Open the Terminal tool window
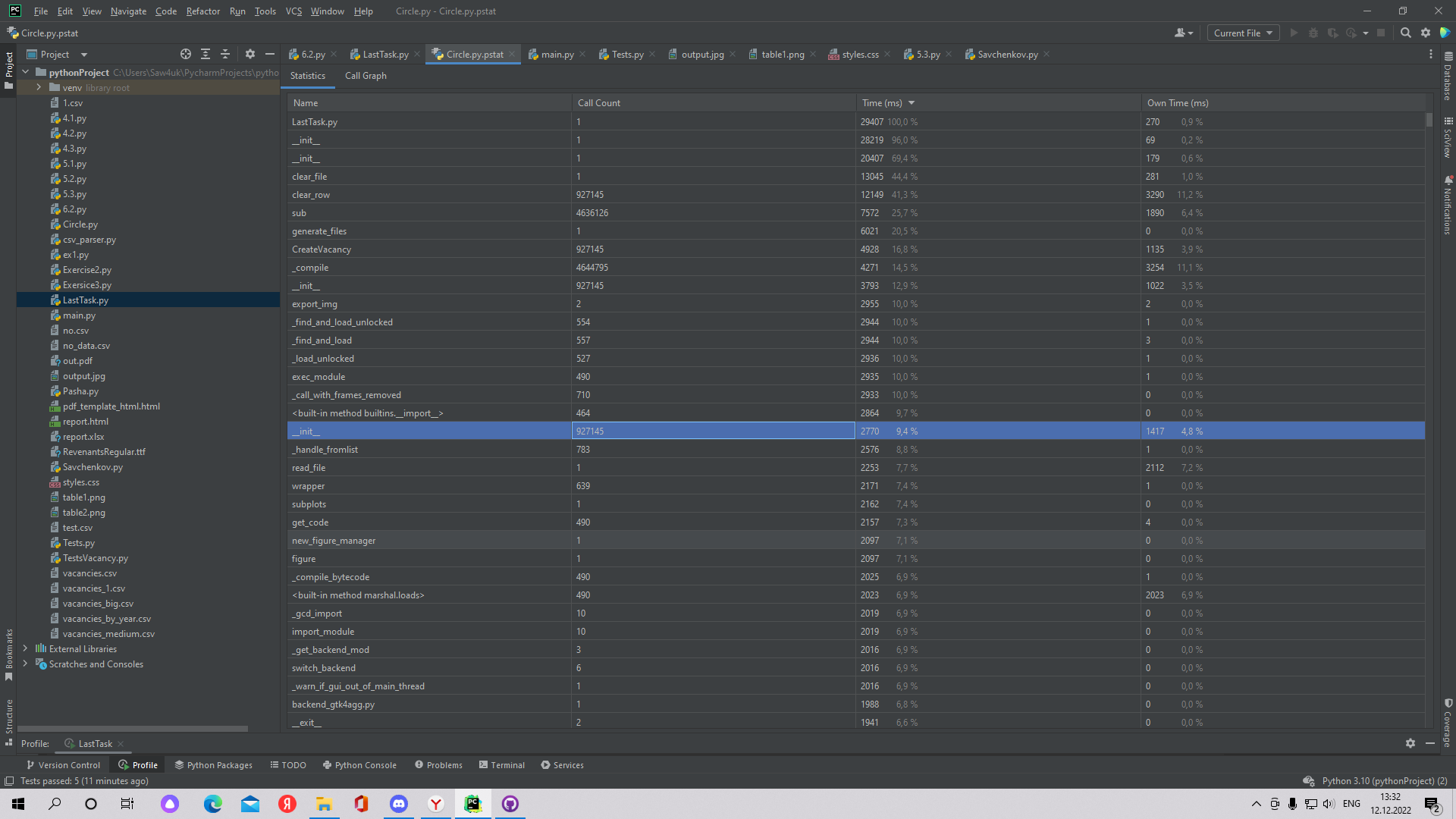Screen dimensions: 1456x819 [x=501, y=765]
